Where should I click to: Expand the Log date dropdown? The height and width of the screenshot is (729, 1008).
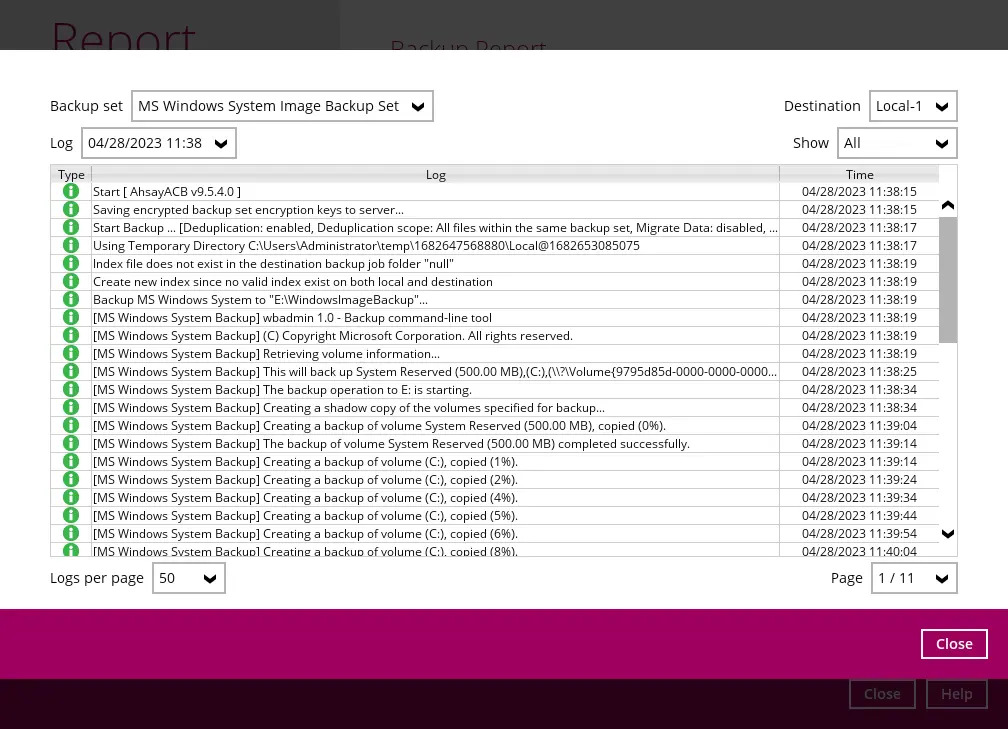point(159,143)
